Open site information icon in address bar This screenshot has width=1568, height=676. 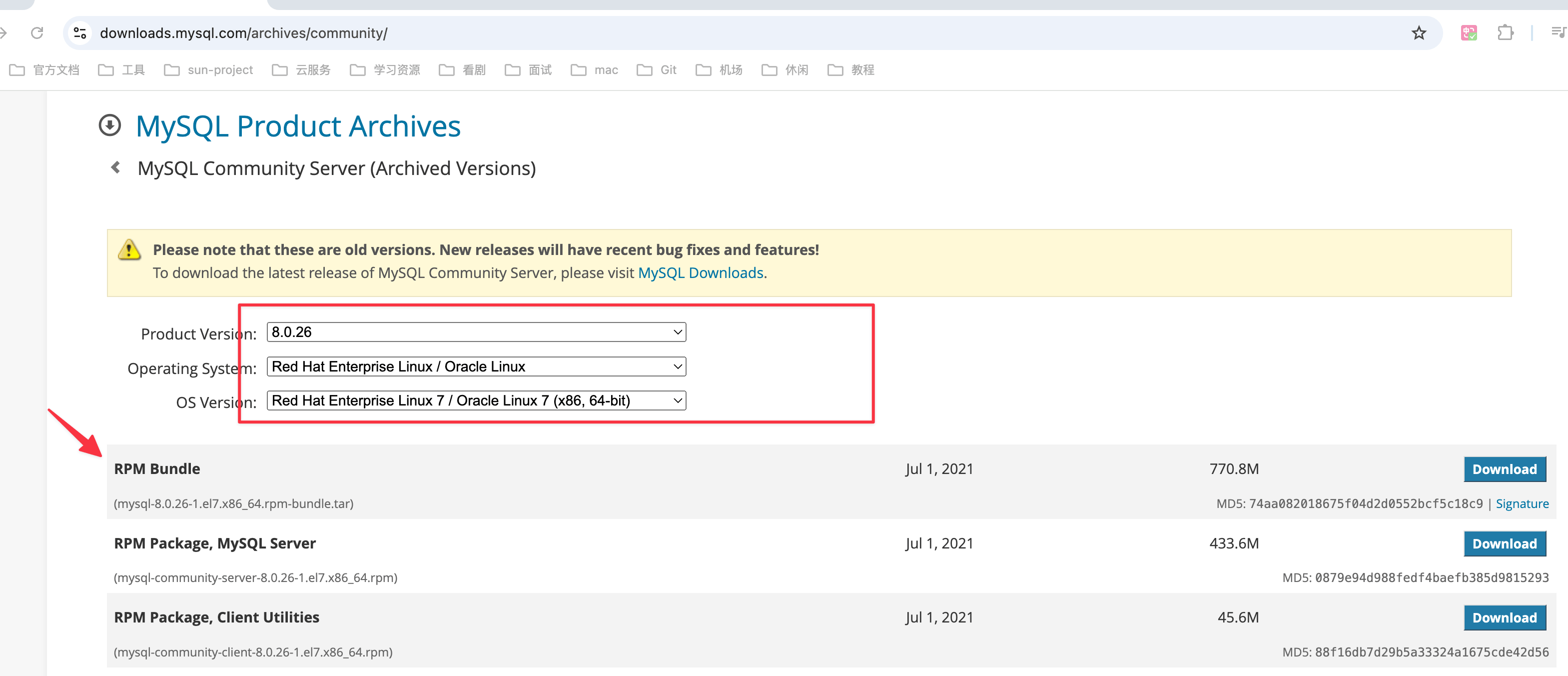[80, 33]
